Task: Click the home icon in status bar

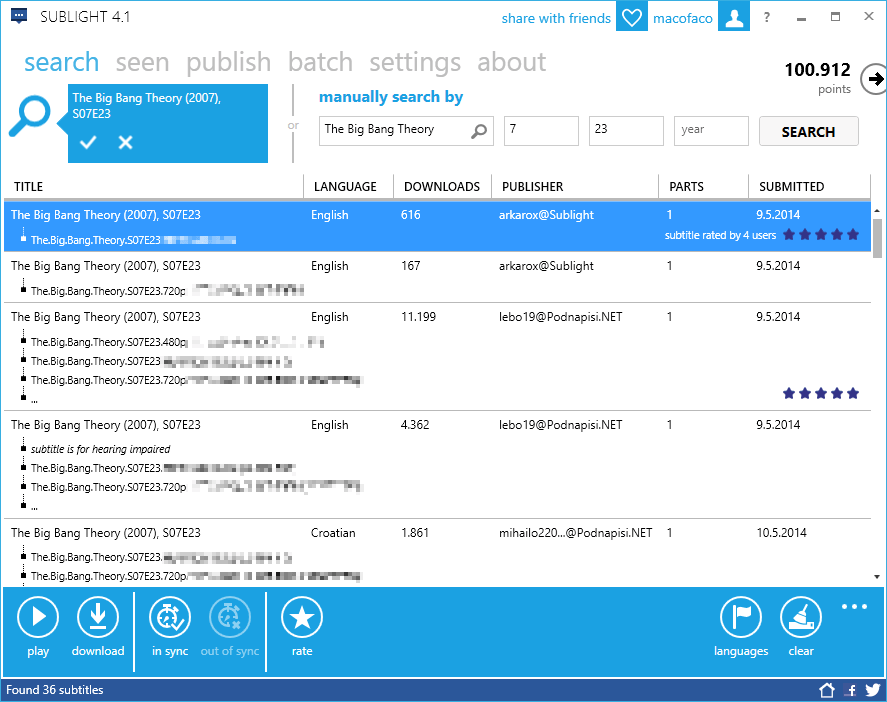Action: coord(827,690)
